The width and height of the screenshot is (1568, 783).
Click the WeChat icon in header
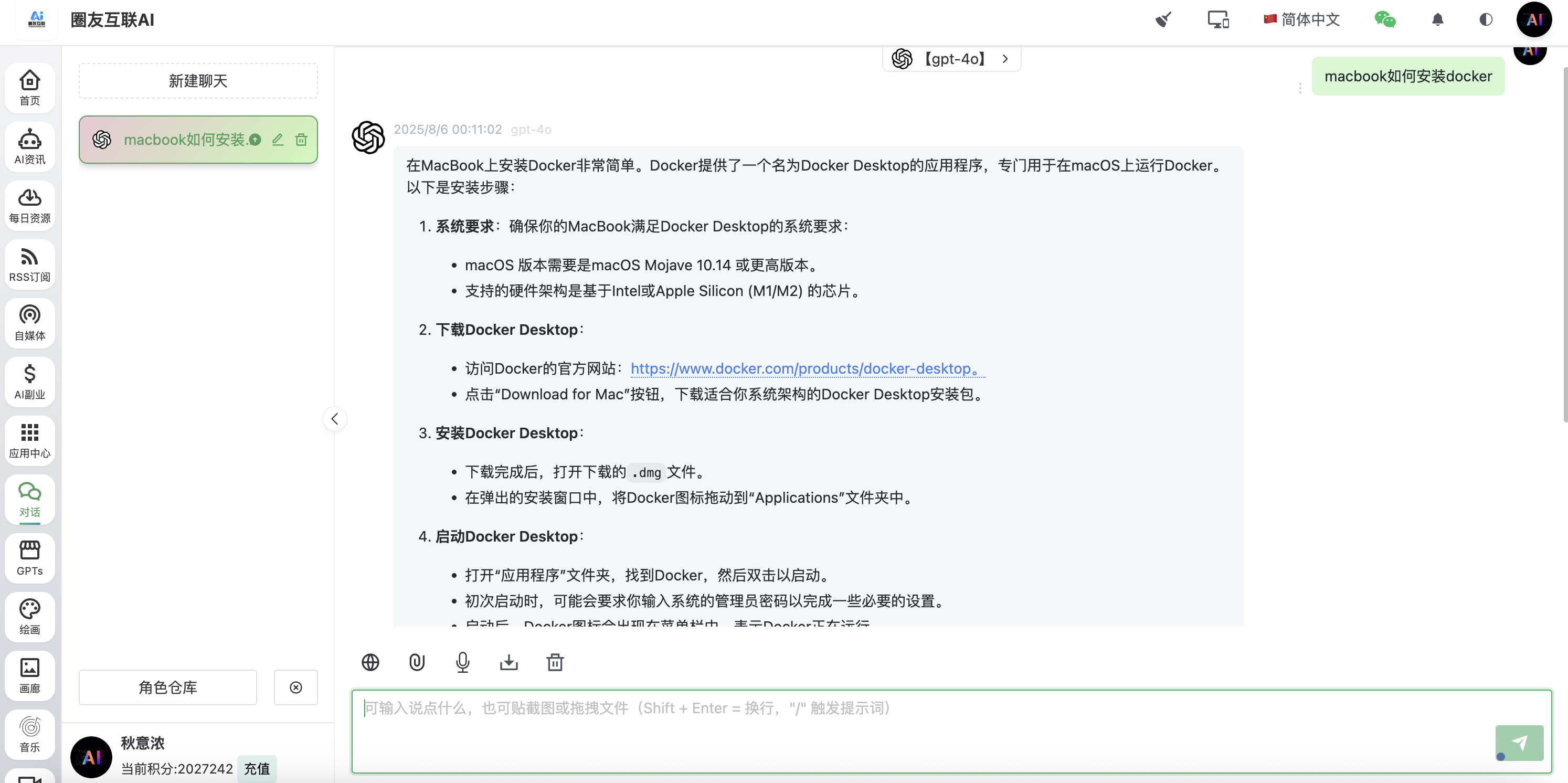(1385, 19)
